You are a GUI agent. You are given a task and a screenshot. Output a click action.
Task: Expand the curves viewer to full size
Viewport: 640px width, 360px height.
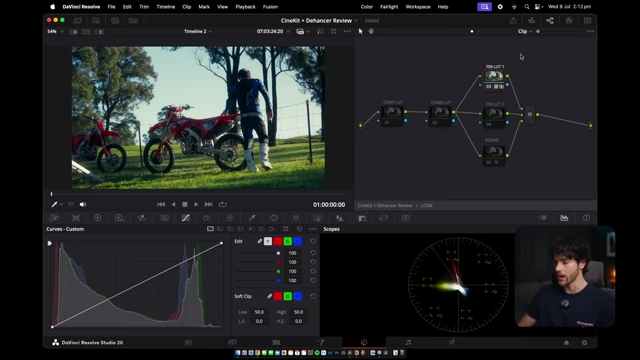[x=286, y=229]
